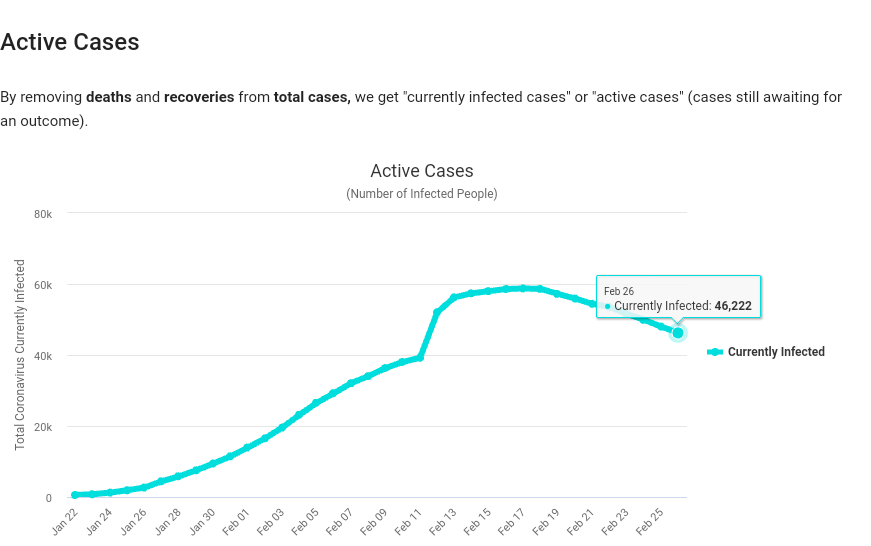Click the 20k y-axis label
Screen dimensions: 871x546
[43, 427]
